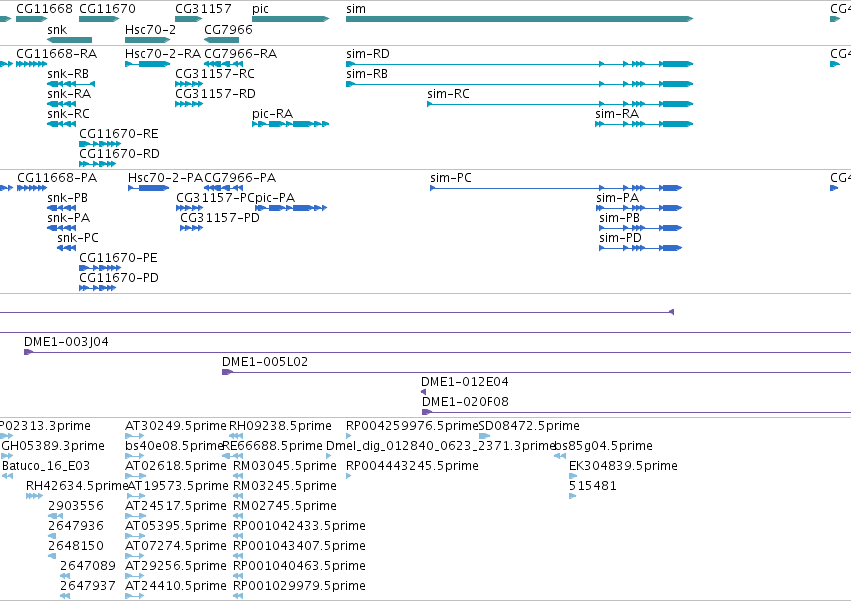
Task: Select the CG11670-RD transcript label
Action: click(119, 154)
